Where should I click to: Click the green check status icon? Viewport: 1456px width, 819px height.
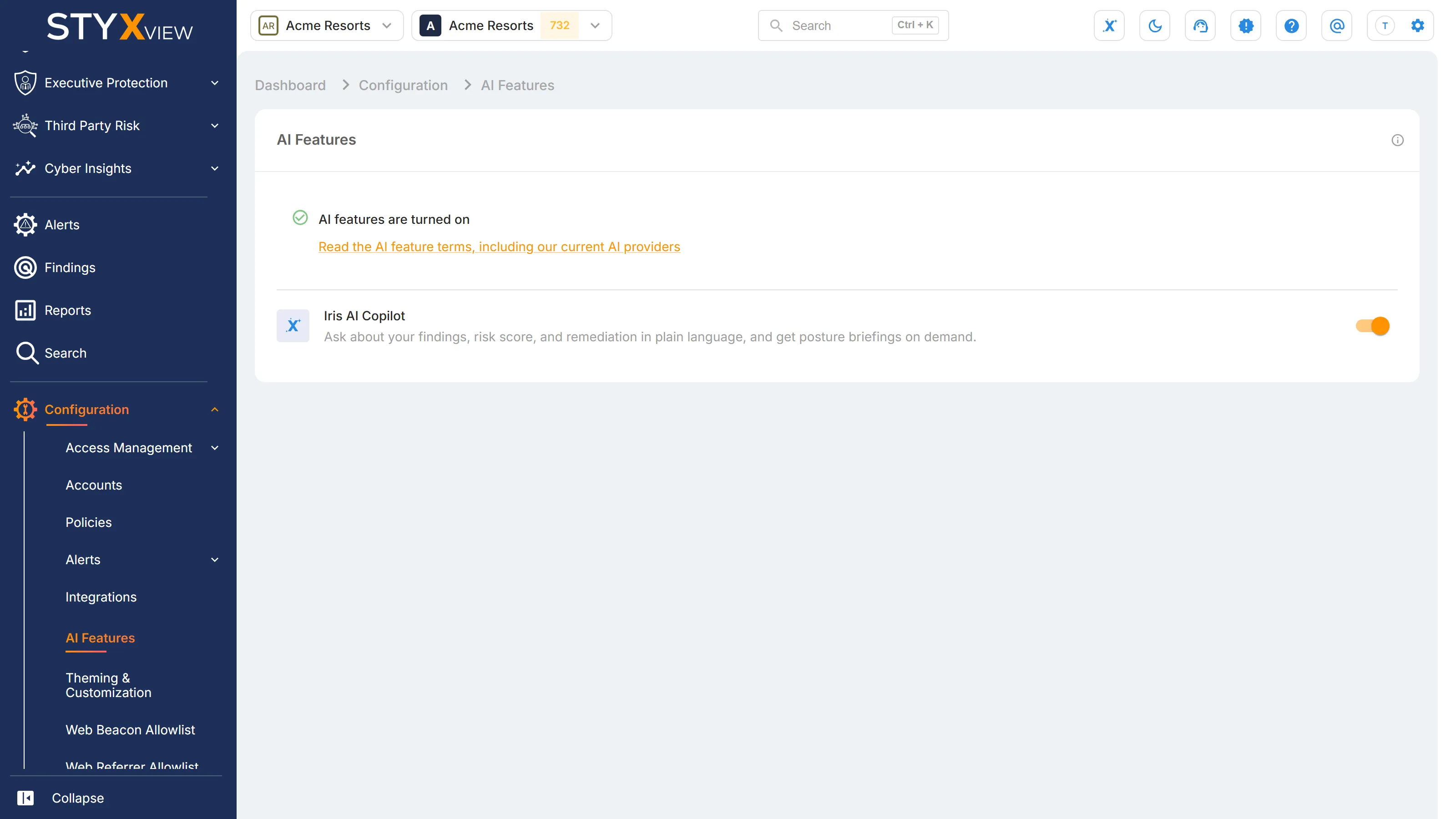pos(300,218)
